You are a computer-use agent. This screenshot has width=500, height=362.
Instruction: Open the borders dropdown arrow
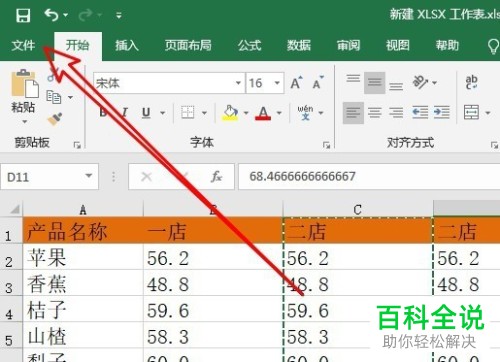click(x=204, y=113)
